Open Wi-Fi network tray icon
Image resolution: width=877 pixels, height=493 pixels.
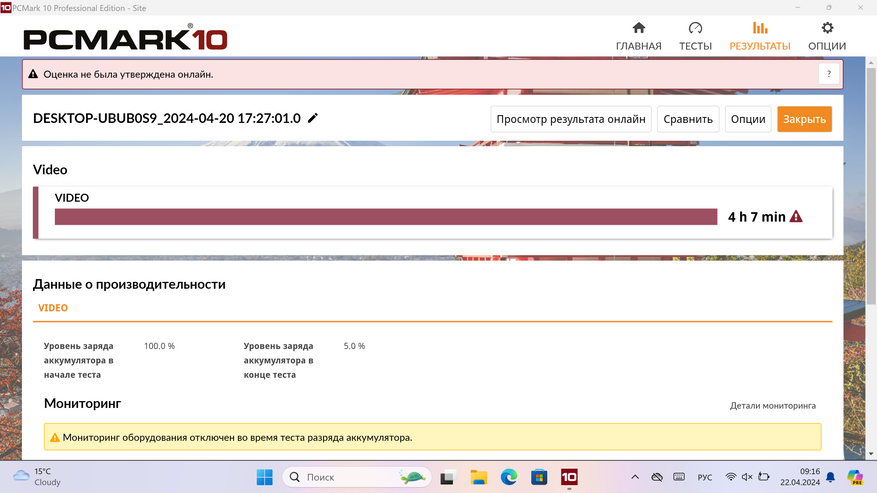(730, 477)
